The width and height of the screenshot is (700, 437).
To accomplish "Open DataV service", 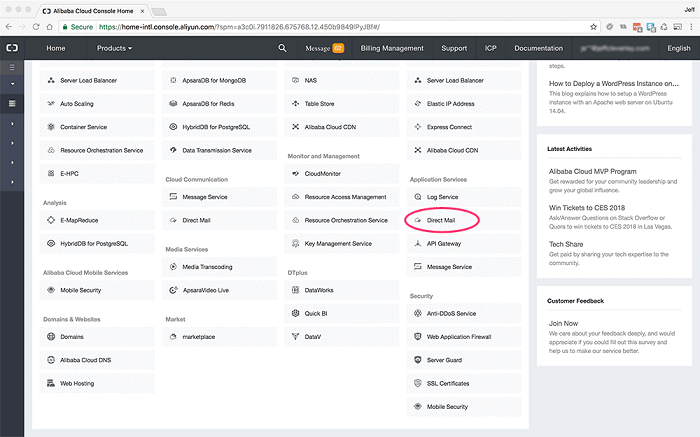I will tap(342, 337).
